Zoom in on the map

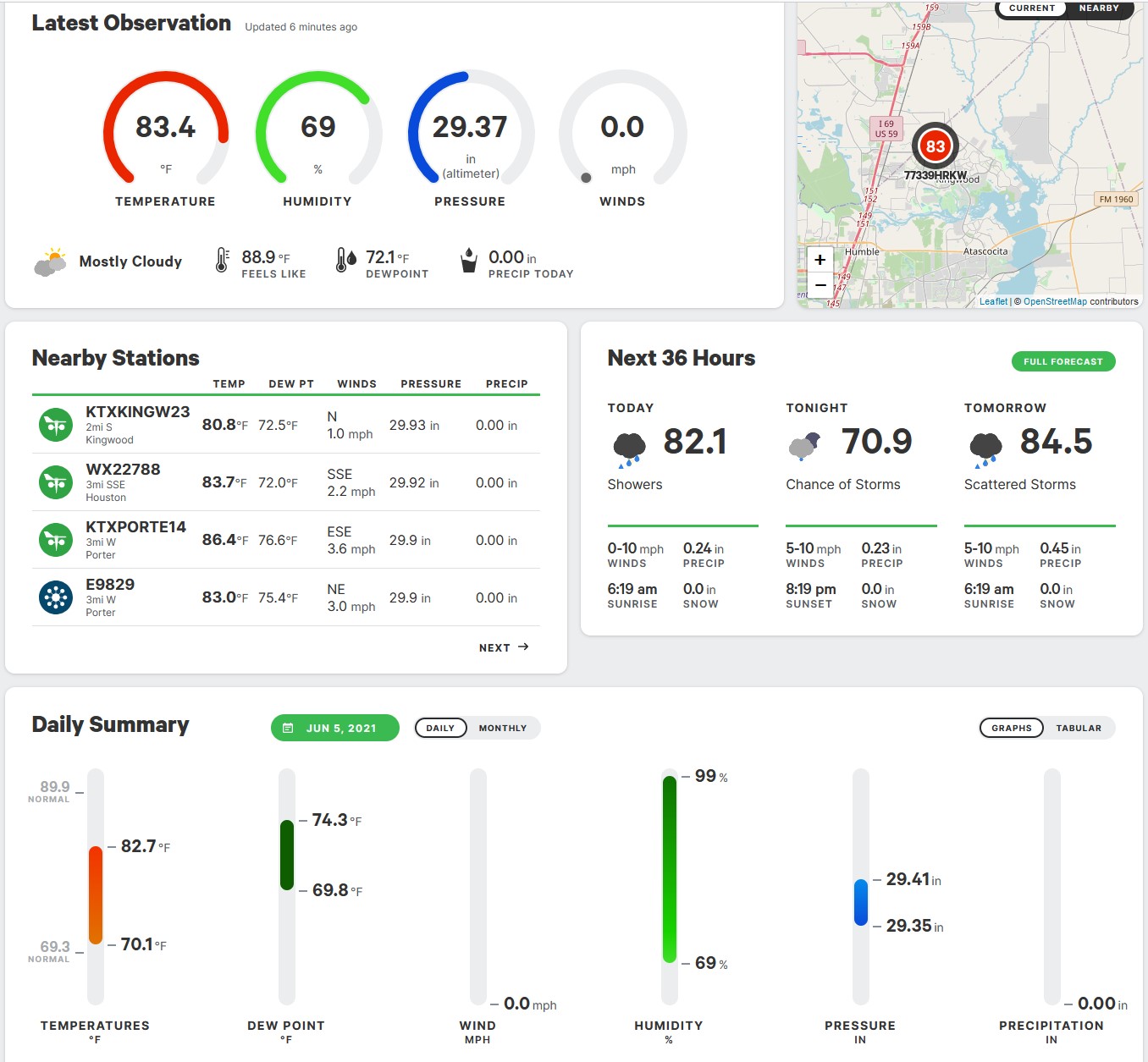[820, 260]
